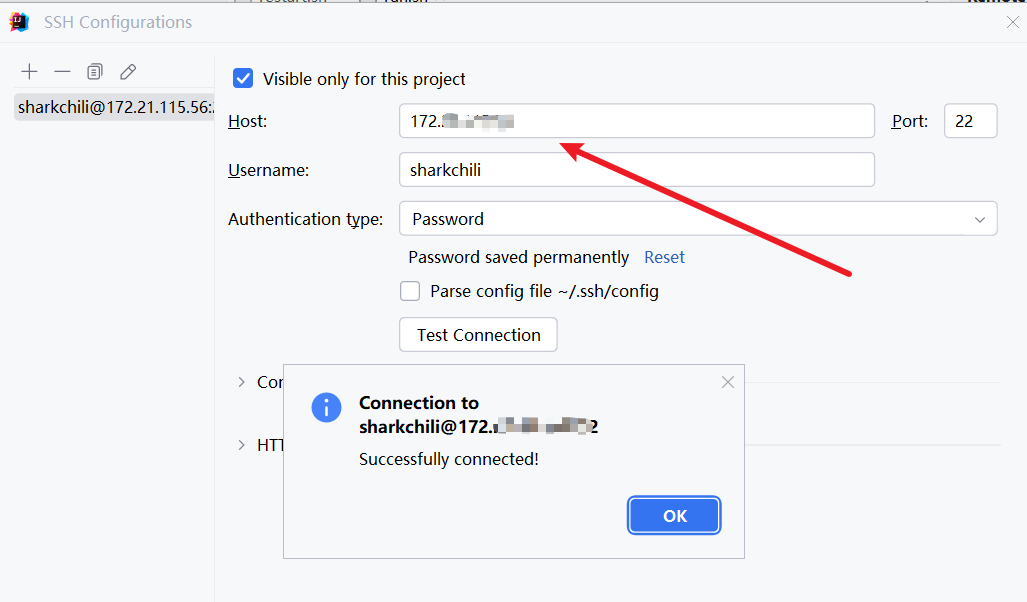Click the blue info icon in dialog
This screenshot has height=602, width=1027.
tap(326, 407)
